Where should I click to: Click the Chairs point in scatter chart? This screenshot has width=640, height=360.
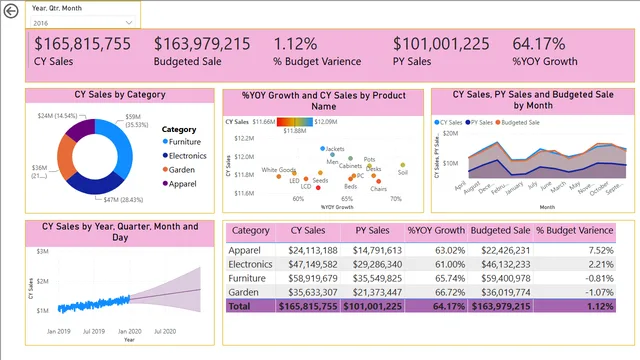point(379,181)
